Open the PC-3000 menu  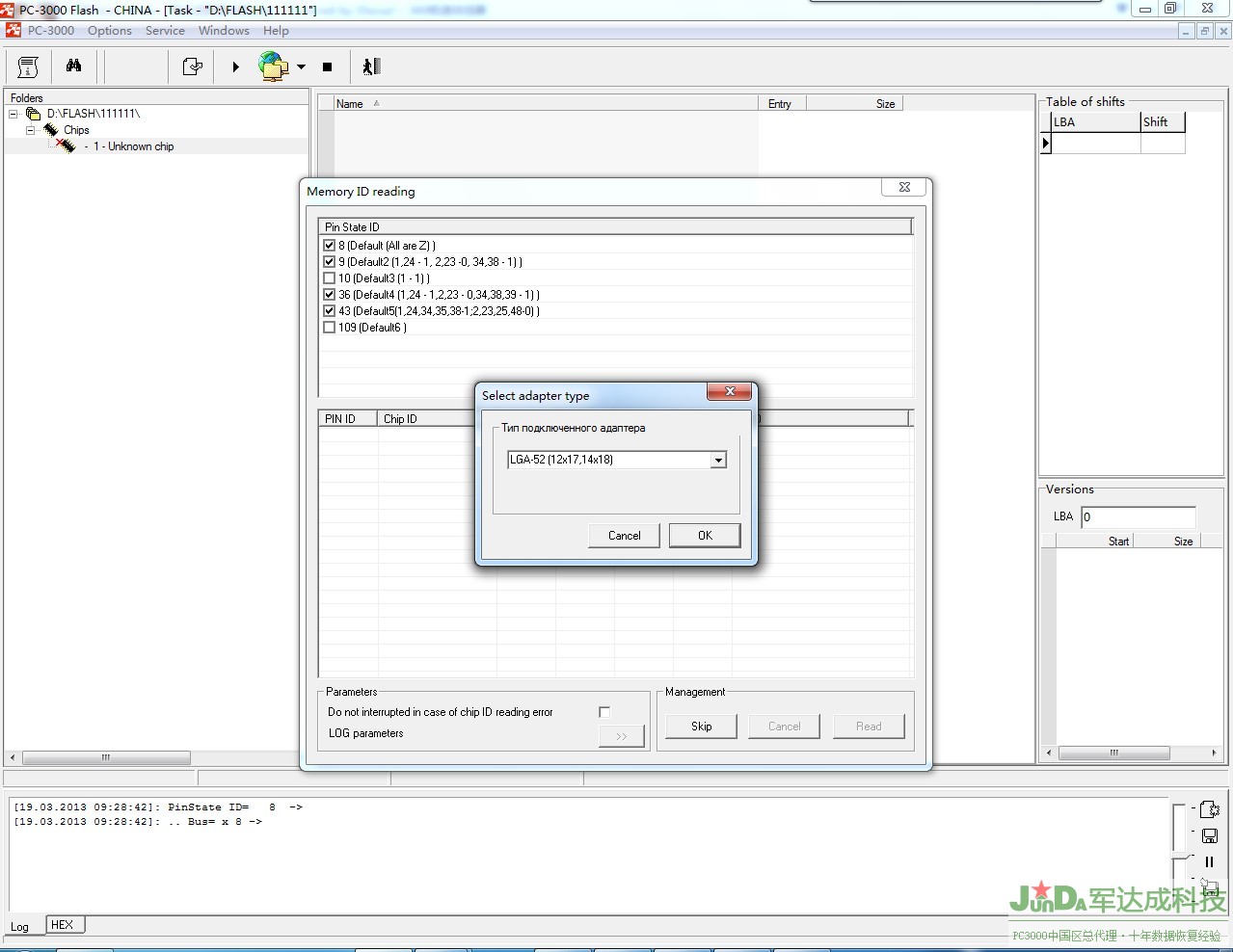51,31
